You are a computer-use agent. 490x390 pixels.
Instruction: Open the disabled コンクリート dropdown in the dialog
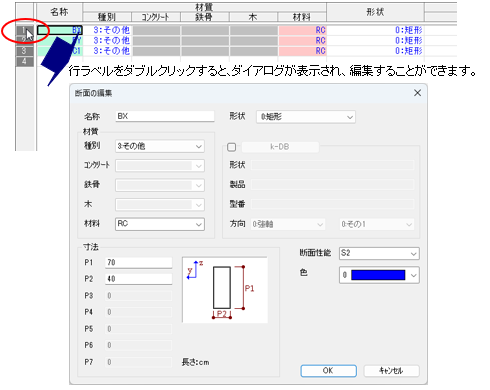[160, 166]
